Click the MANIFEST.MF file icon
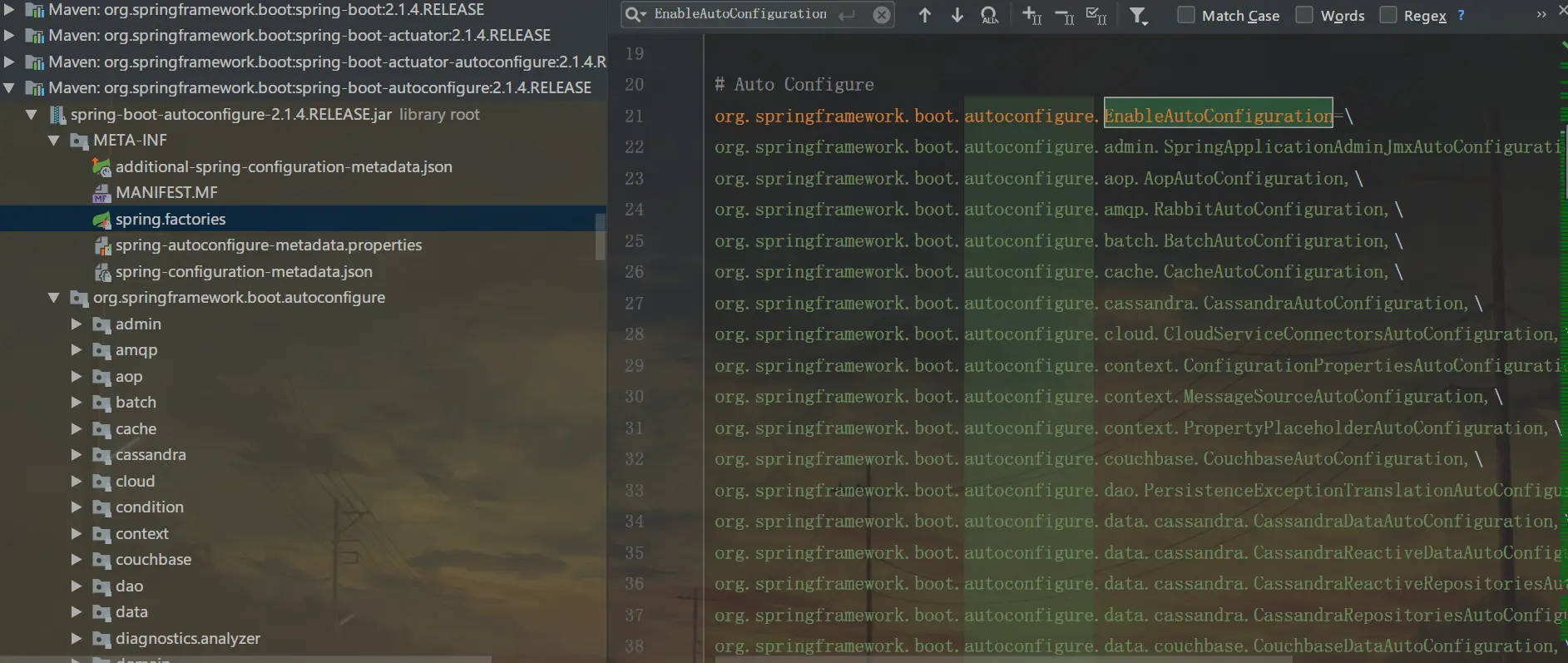 click(x=101, y=193)
